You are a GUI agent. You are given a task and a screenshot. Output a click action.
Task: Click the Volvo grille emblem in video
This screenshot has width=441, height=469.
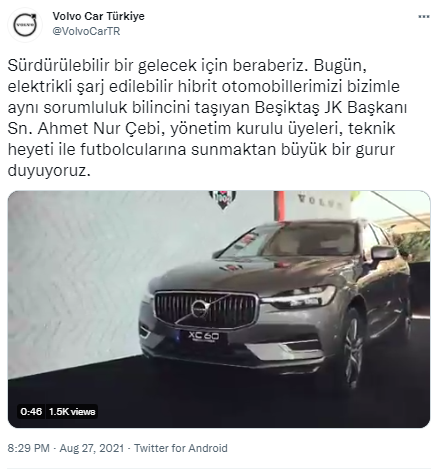click(x=199, y=308)
